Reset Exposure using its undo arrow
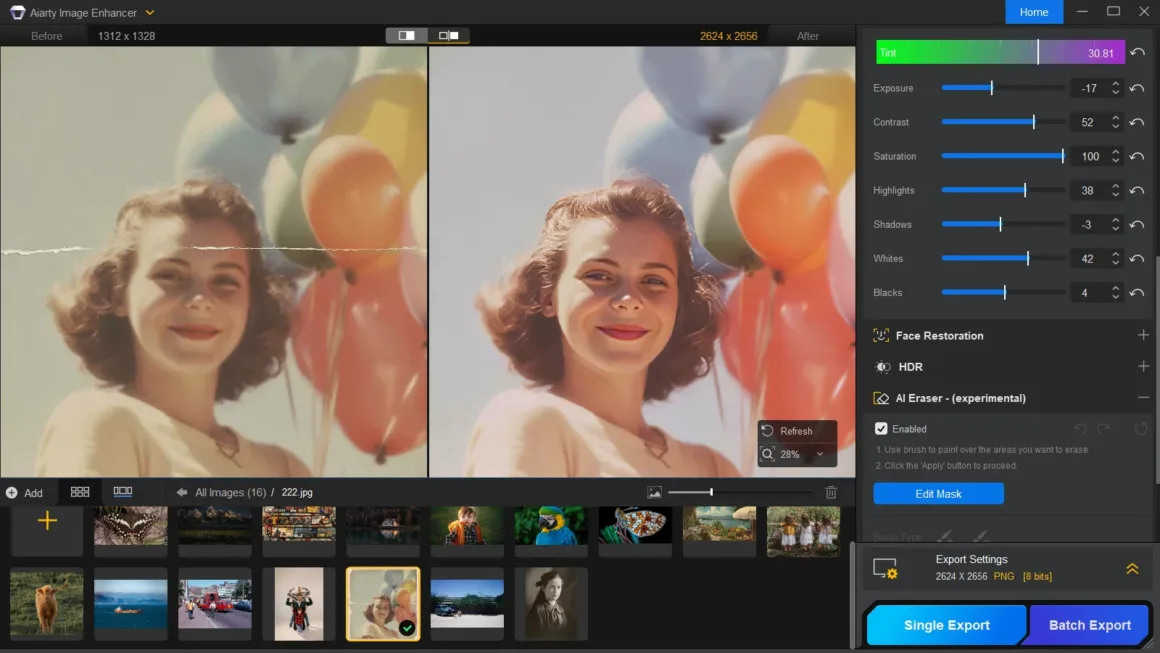 coord(1137,88)
